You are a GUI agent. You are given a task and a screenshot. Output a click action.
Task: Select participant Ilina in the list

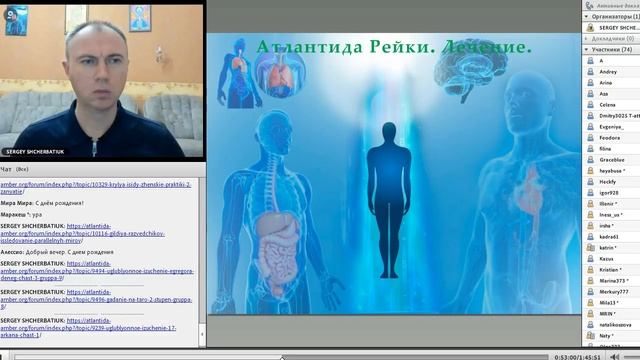click(x=611, y=149)
